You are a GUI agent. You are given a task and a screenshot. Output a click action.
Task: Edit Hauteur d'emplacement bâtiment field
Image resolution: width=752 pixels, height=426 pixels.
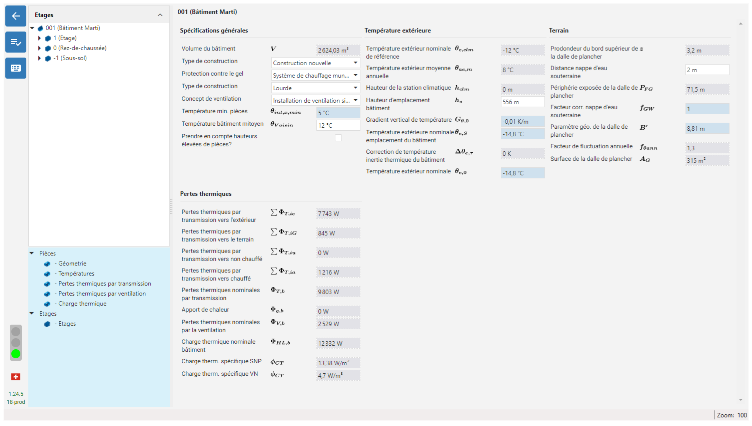tap(522, 102)
